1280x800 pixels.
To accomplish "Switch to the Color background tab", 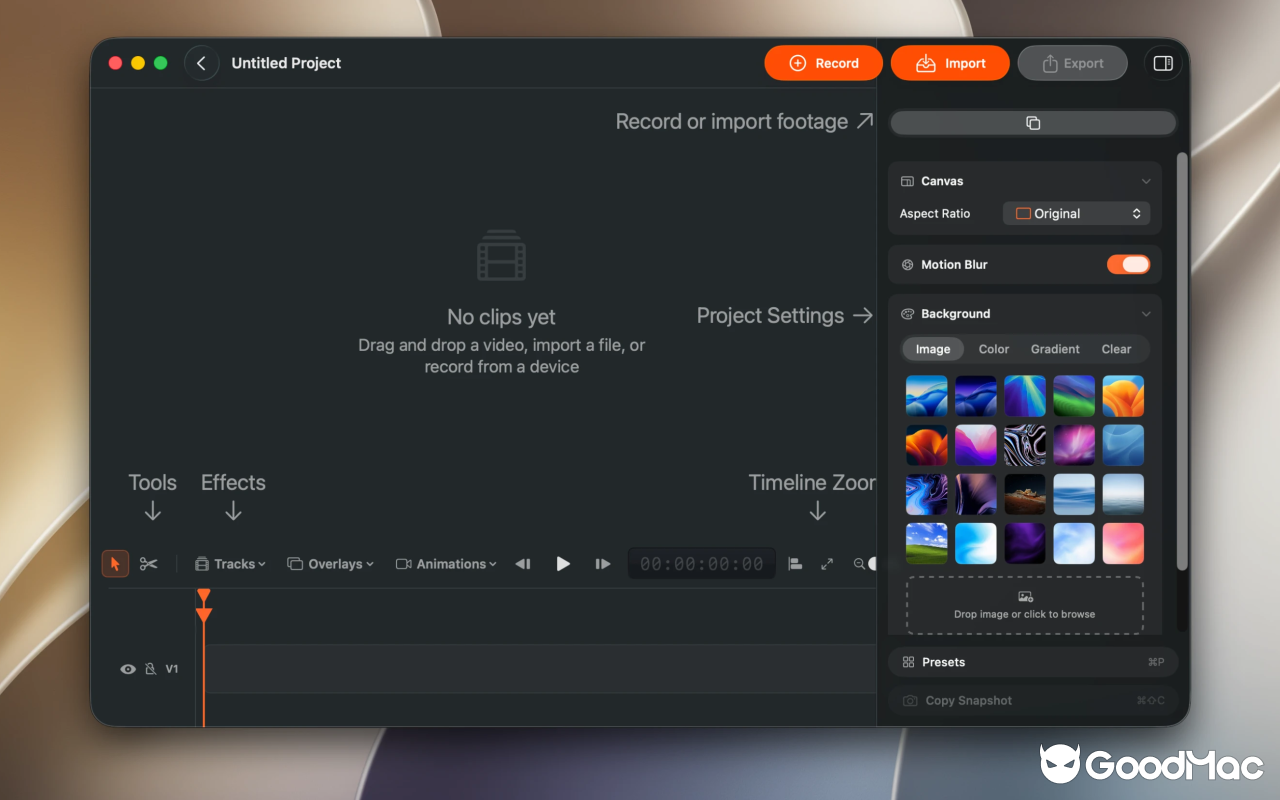I will 994,349.
